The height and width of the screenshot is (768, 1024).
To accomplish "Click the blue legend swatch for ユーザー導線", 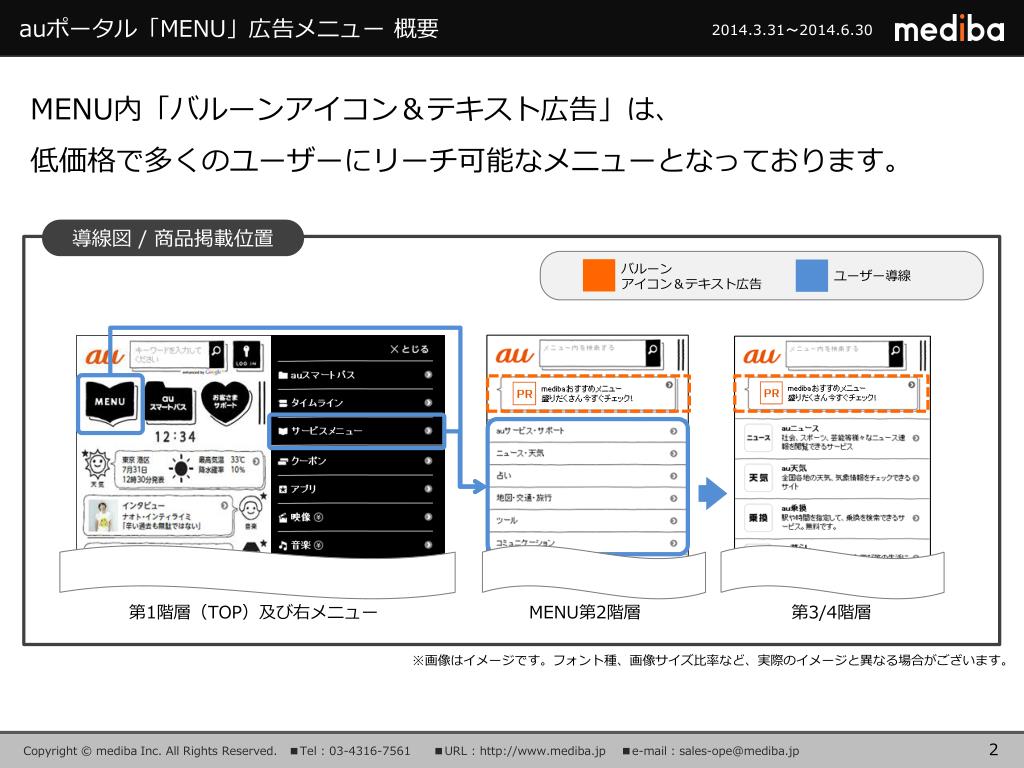I will [x=812, y=276].
